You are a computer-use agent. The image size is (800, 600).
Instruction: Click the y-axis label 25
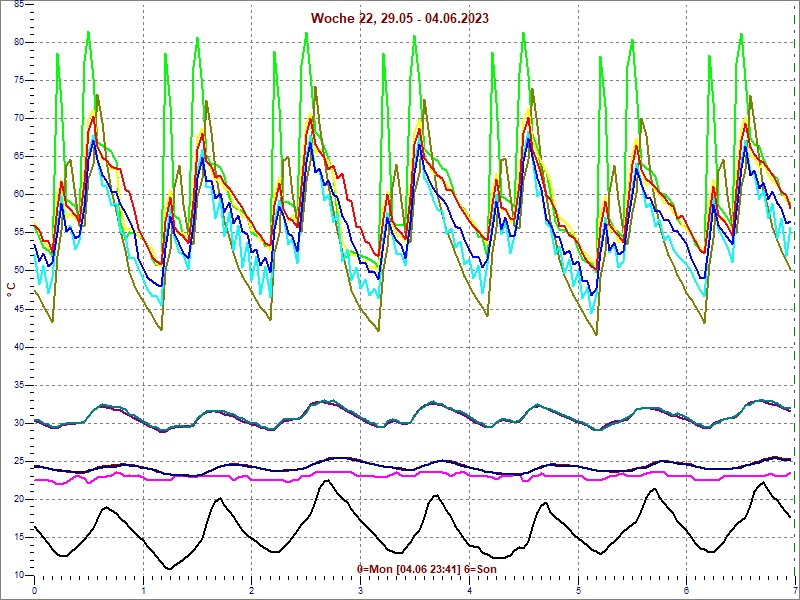pos(18,461)
